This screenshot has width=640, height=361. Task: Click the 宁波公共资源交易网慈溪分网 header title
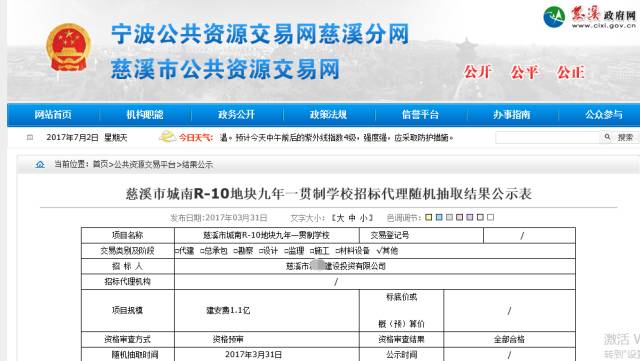tap(260, 34)
